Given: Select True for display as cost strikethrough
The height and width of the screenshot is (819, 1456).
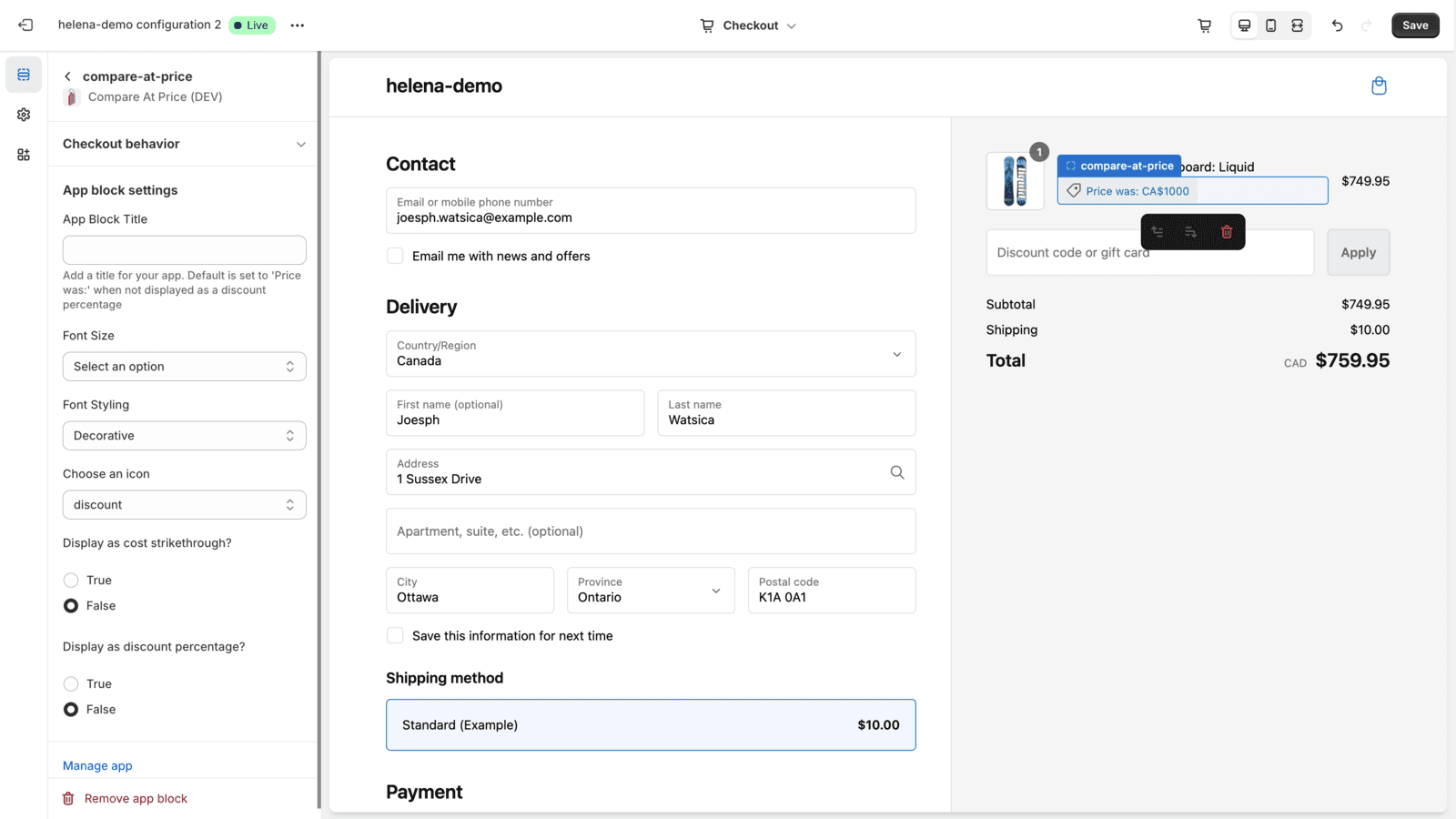Looking at the screenshot, I should [x=71, y=580].
